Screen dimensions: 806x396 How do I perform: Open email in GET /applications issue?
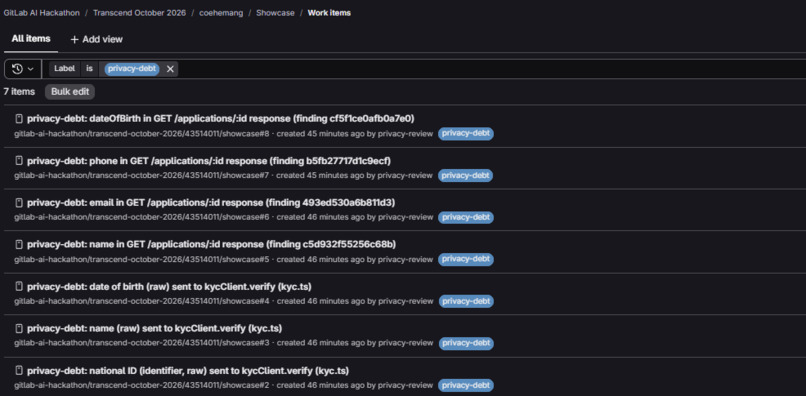click(x=211, y=203)
